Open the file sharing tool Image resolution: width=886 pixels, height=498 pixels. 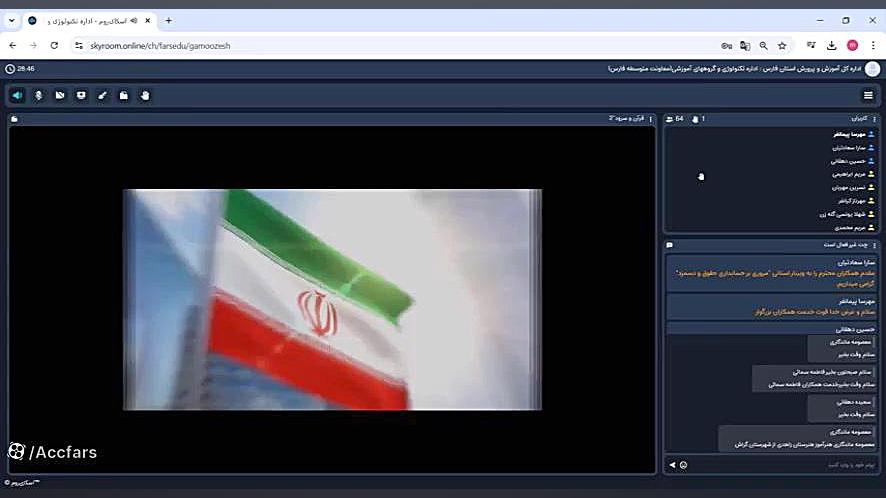click(124, 96)
